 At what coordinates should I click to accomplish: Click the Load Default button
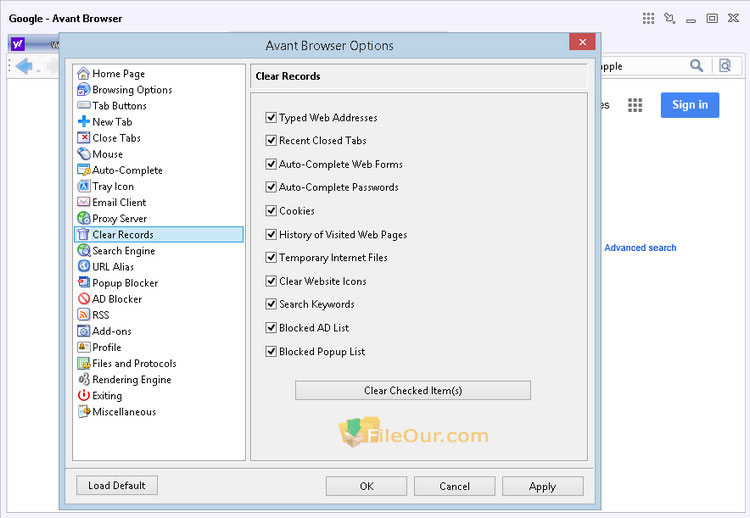[116, 486]
